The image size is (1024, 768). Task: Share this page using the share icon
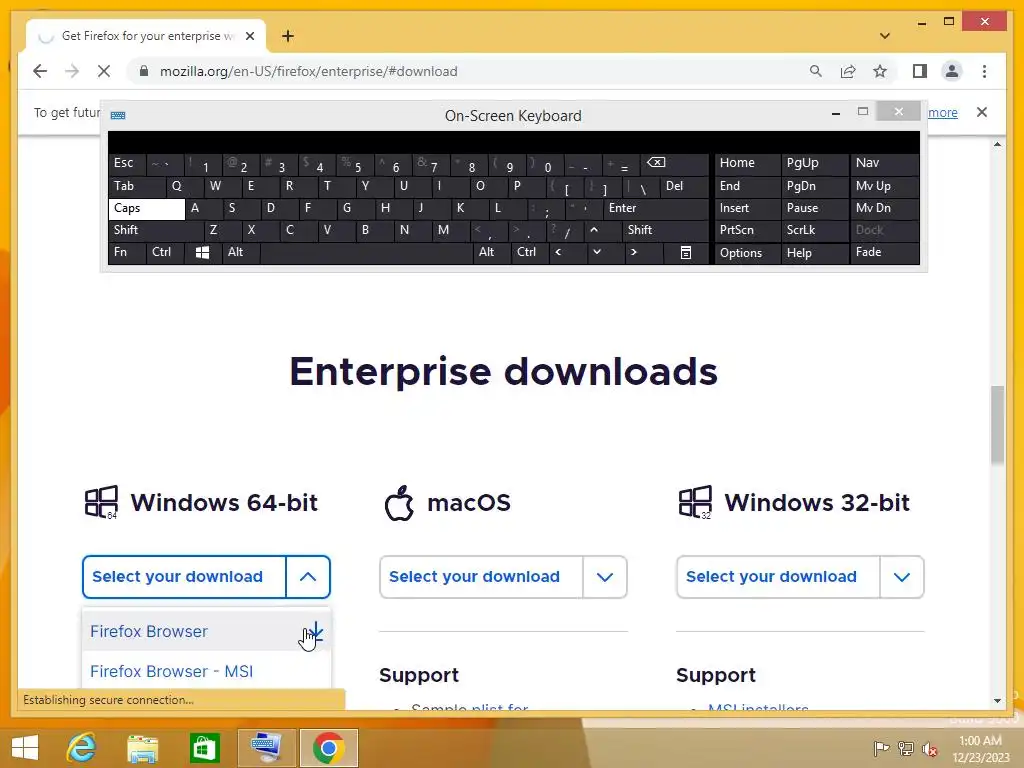[x=848, y=71]
